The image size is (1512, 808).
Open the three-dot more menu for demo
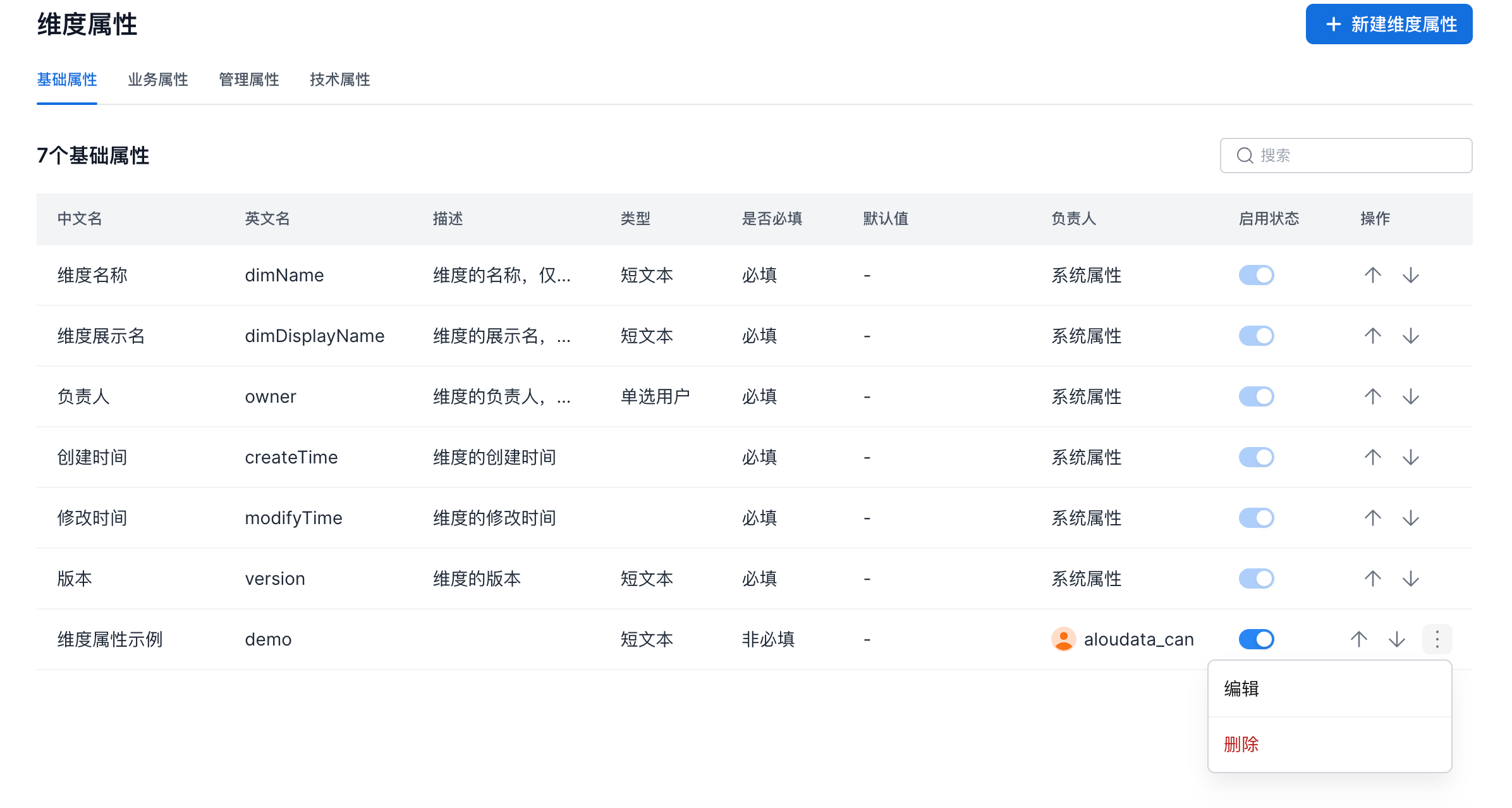1437,639
